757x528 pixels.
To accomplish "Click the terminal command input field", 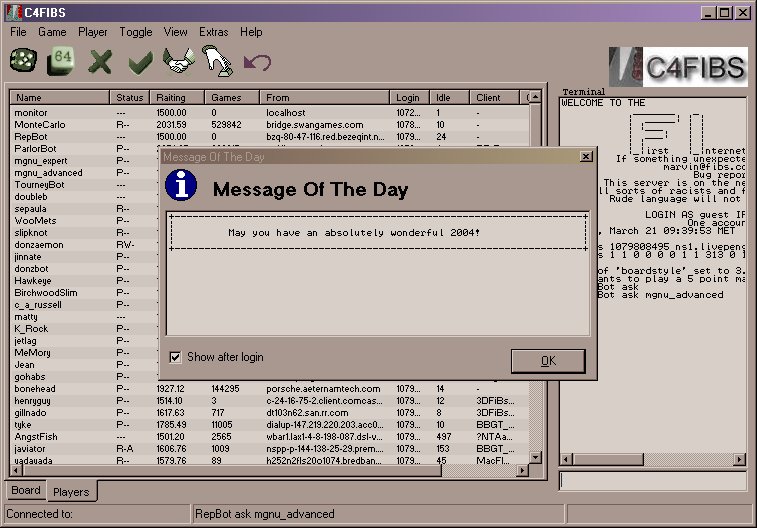I will click(652, 481).
